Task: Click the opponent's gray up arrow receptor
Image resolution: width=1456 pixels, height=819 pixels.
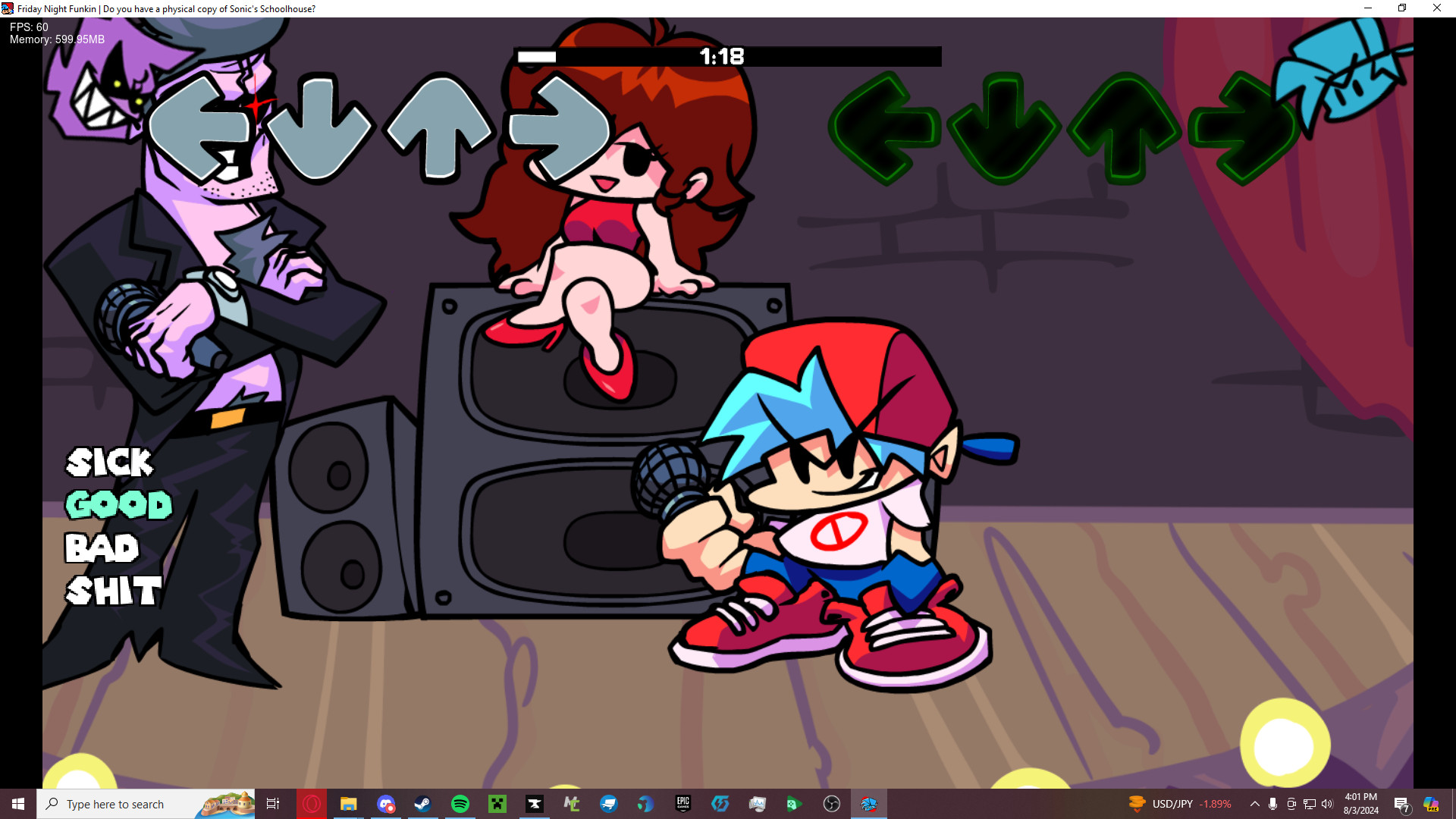Action: [440, 127]
